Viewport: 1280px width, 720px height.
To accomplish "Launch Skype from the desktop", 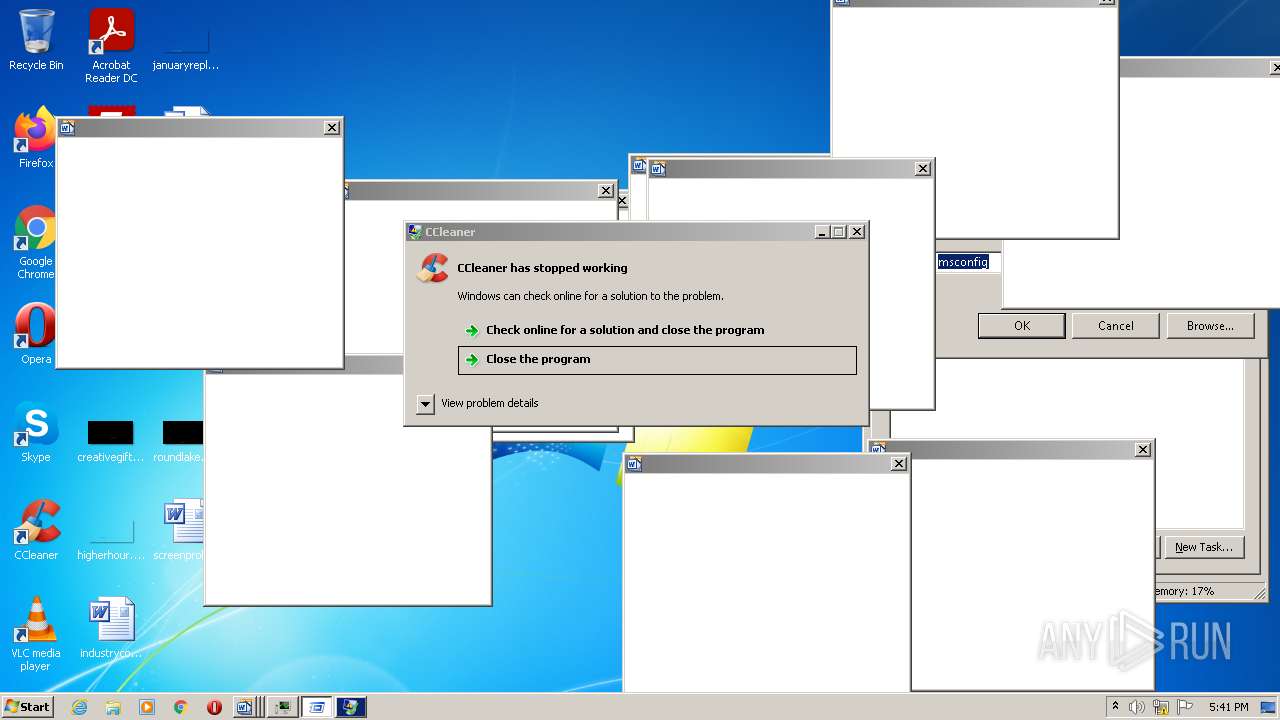I will [x=36, y=432].
